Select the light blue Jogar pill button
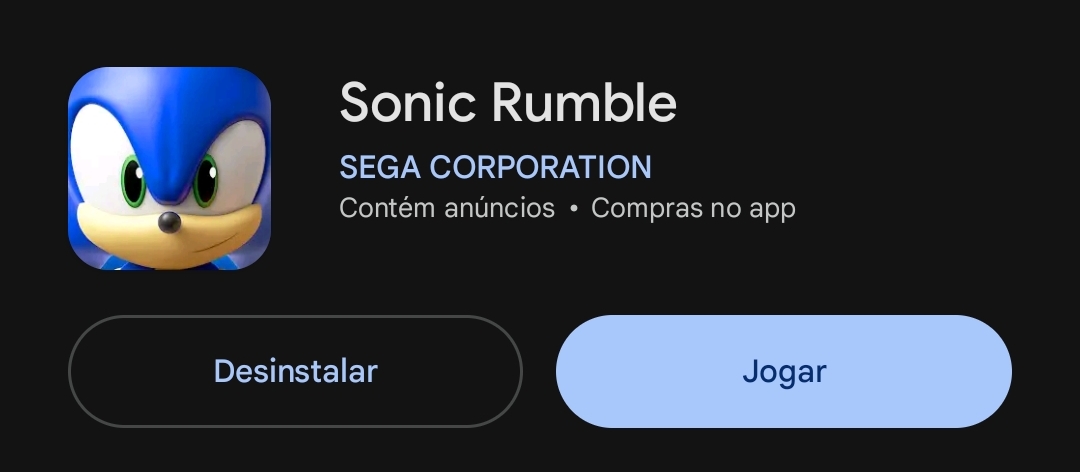The height and width of the screenshot is (472, 1080). coord(783,371)
